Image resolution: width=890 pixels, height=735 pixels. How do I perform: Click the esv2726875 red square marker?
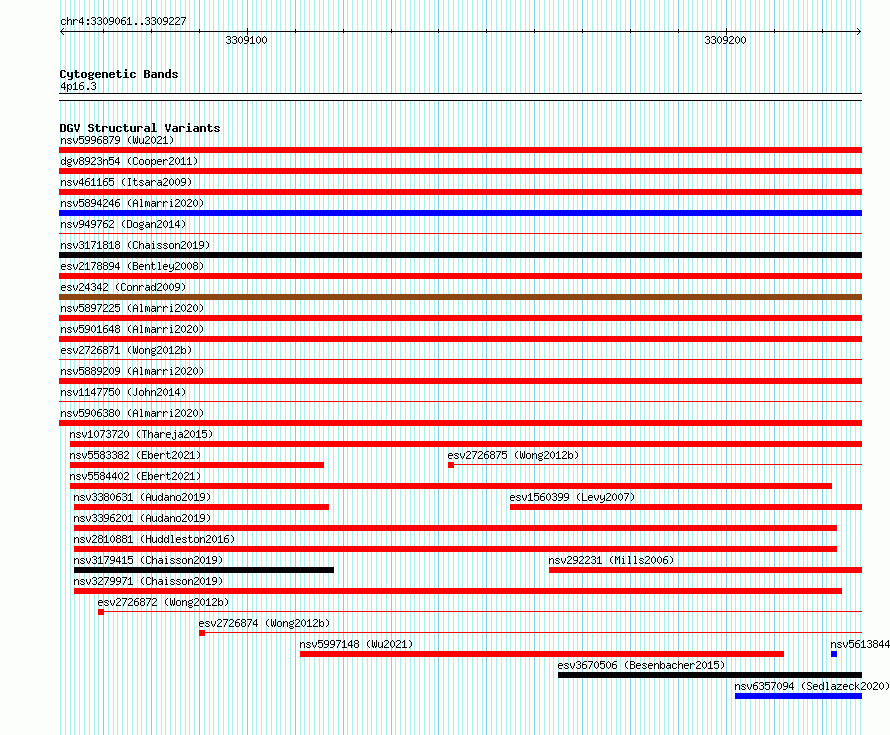(x=451, y=465)
